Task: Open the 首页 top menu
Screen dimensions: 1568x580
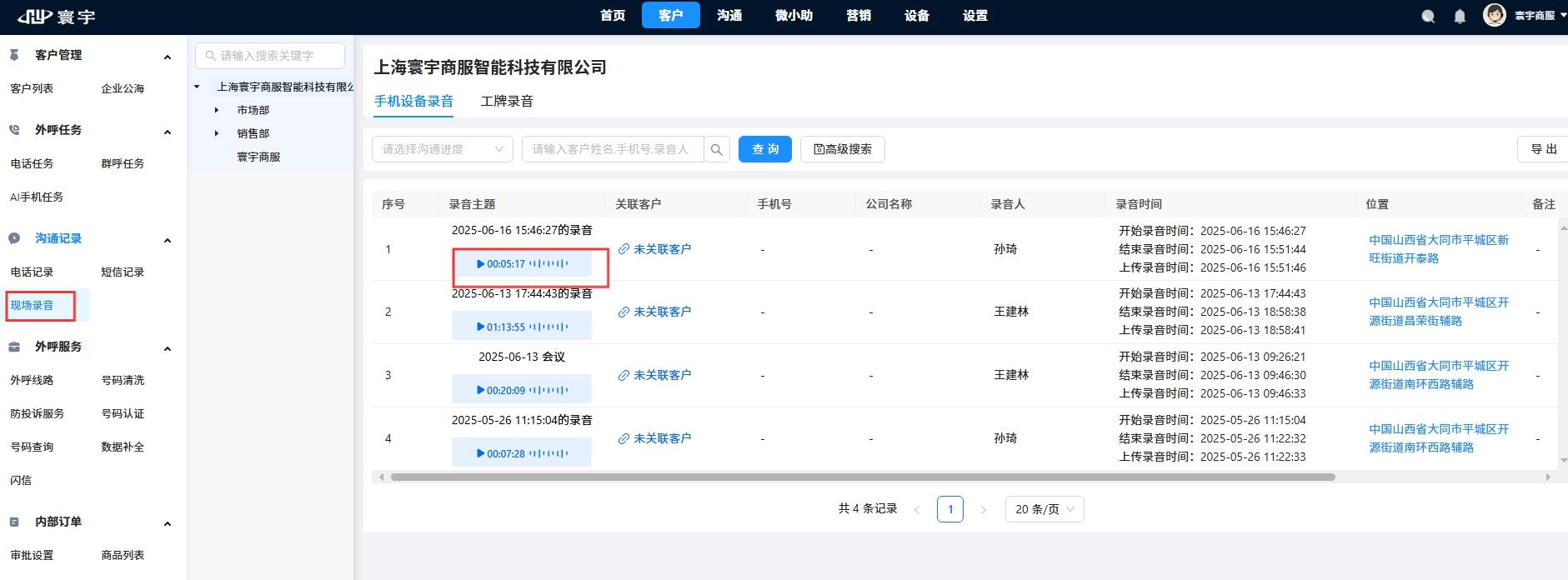Action: coord(613,15)
